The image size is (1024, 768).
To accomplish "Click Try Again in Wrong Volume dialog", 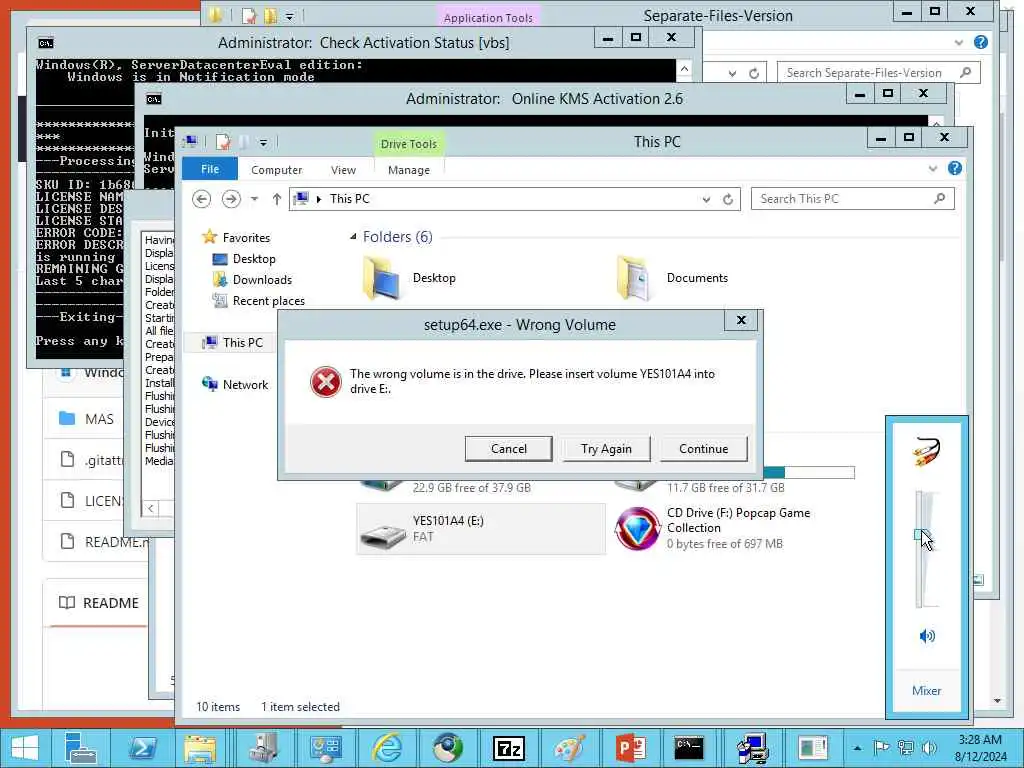I will (x=606, y=449).
